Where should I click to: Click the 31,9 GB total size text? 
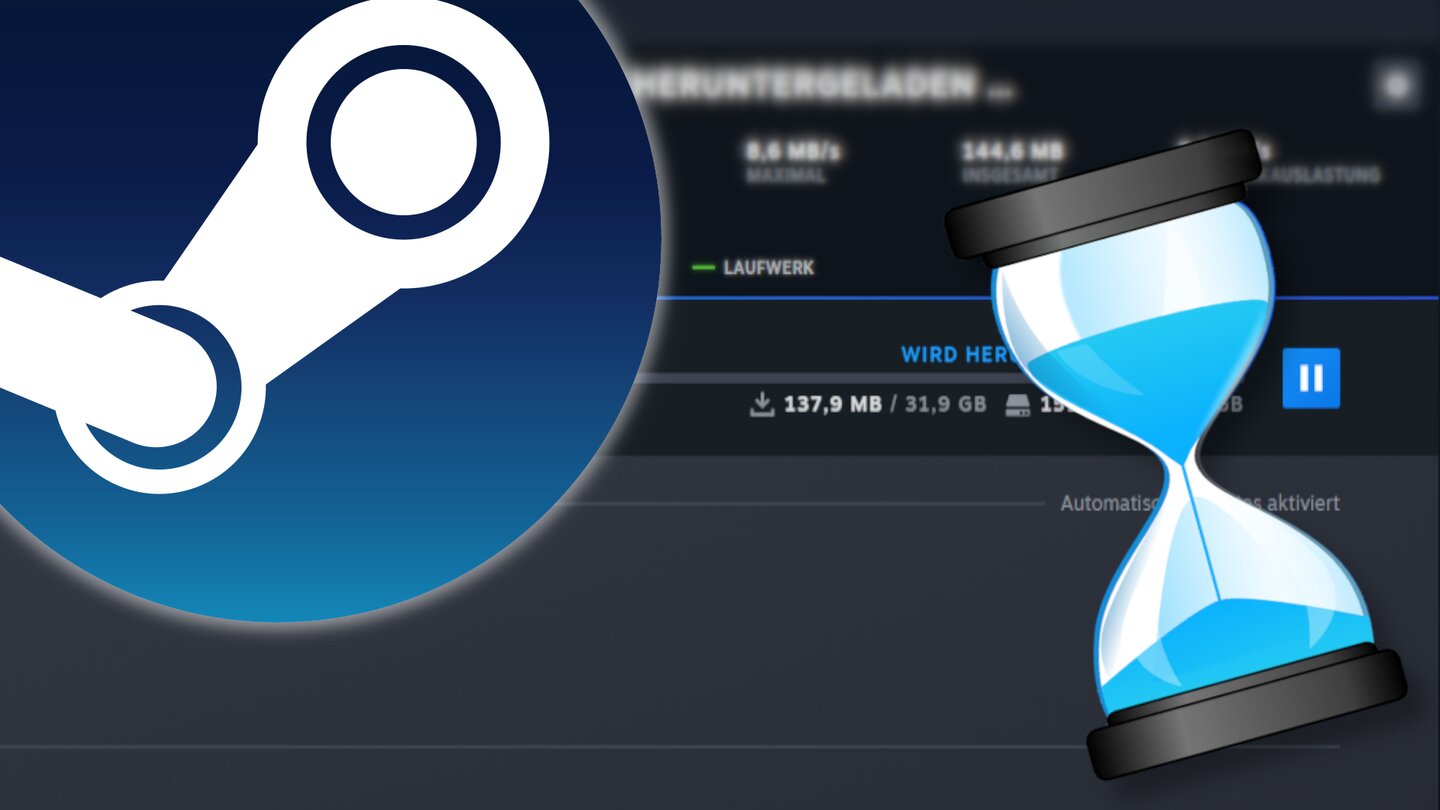point(946,404)
